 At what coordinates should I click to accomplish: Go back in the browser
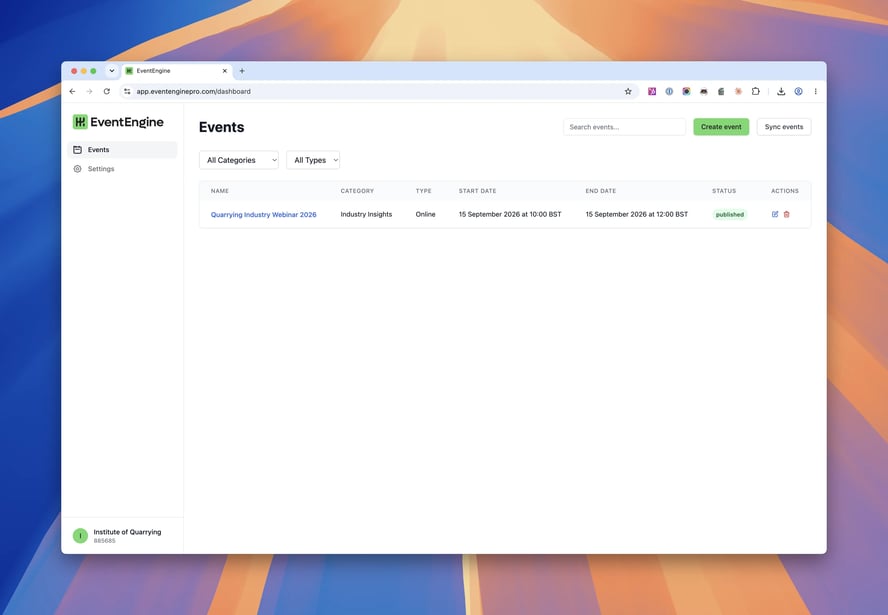tap(72, 91)
